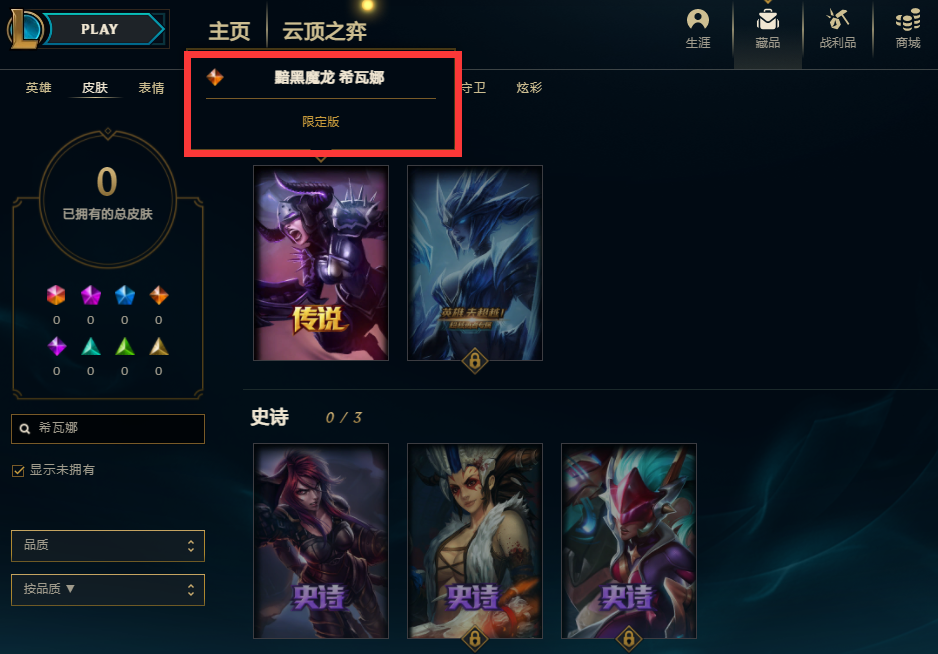Go to the 主页 home page
Viewport: 938px width, 654px height.
pyautogui.click(x=229, y=31)
